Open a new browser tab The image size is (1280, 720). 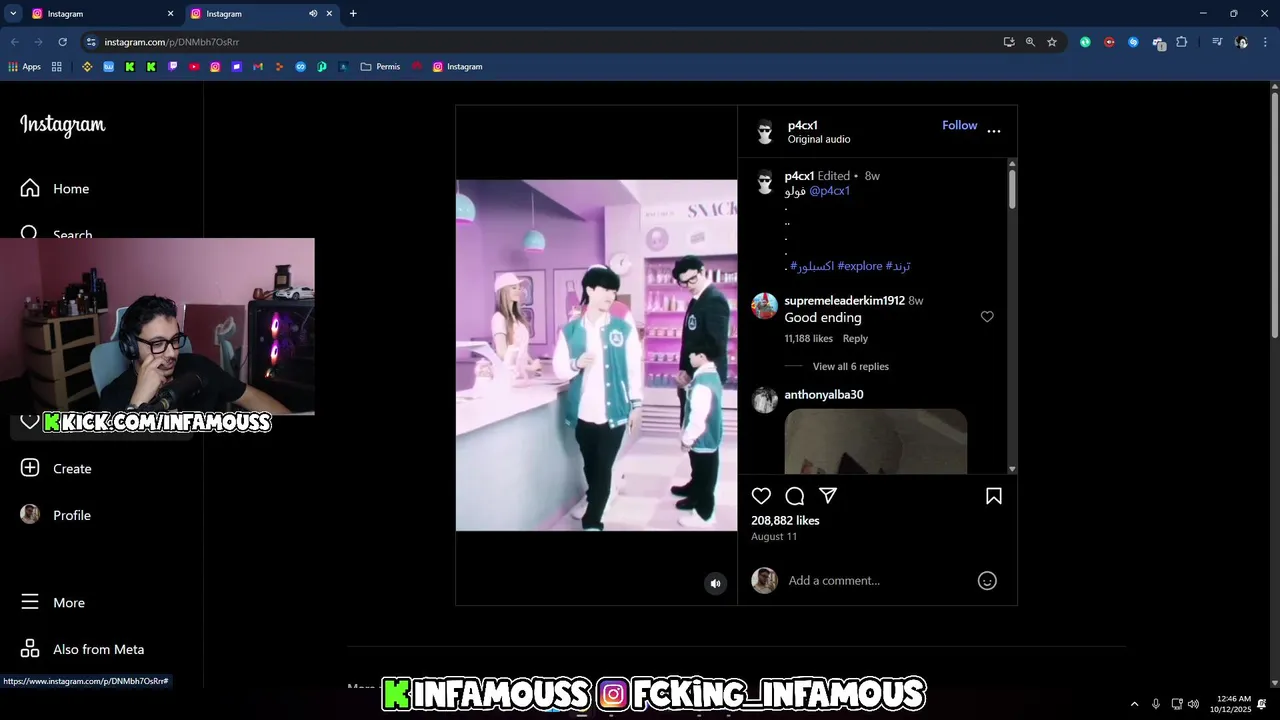click(x=353, y=14)
